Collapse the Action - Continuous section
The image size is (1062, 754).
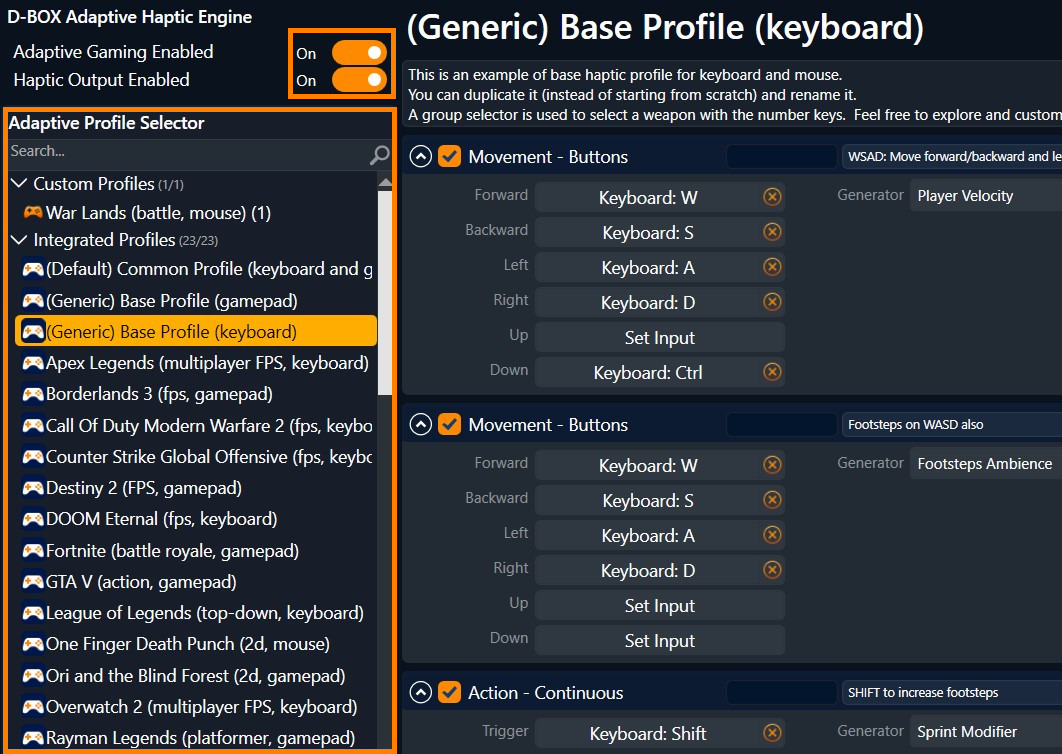coord(421,693)
